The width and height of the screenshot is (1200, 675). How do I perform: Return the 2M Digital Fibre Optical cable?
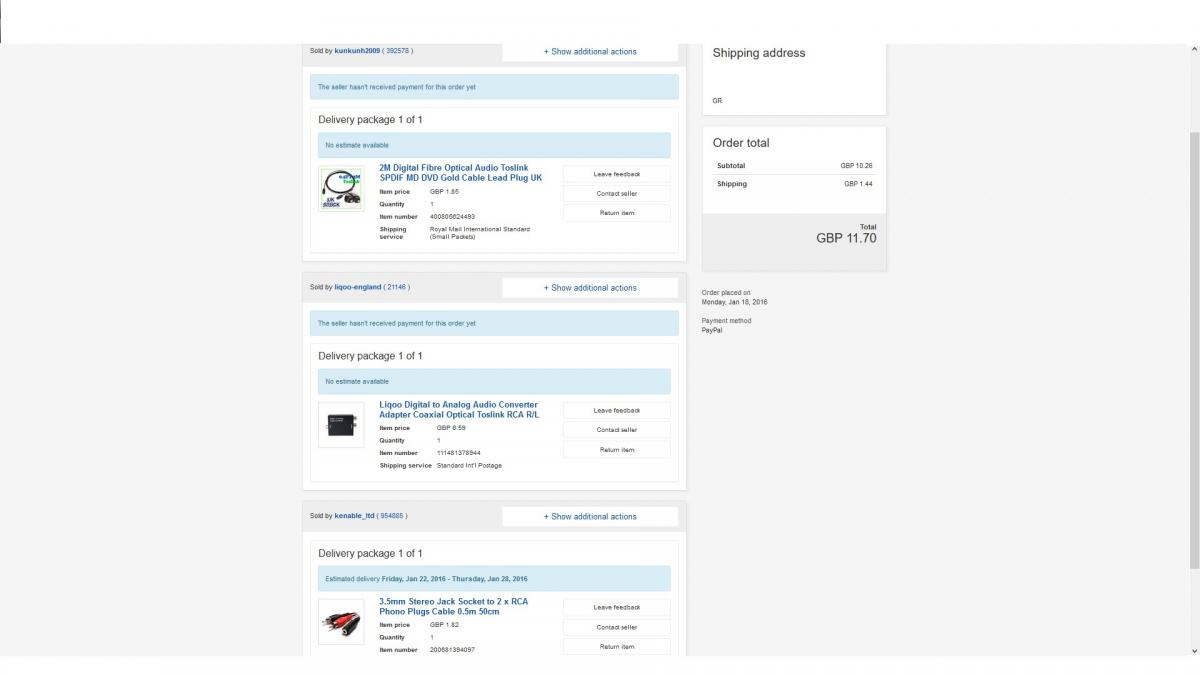(x=617, y=213)
